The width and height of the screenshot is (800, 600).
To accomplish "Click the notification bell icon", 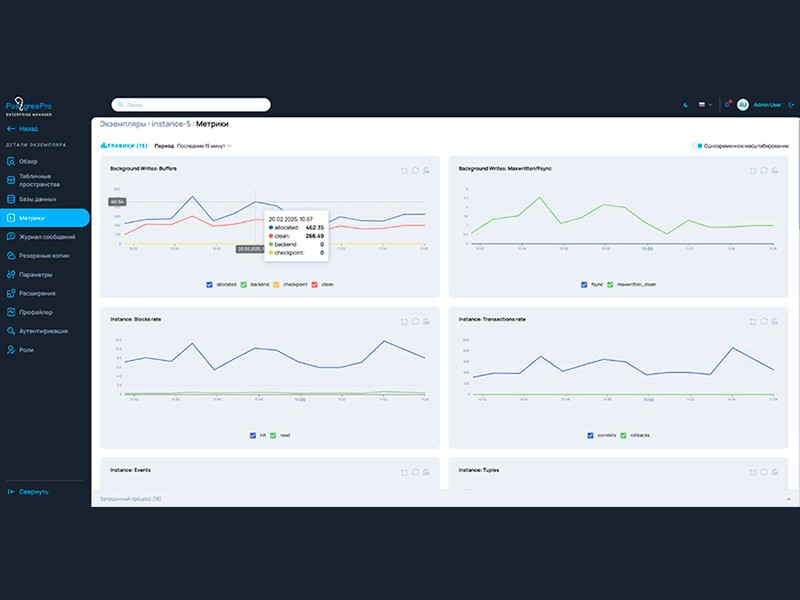I will pyautogui.click(x=728, y=105).
